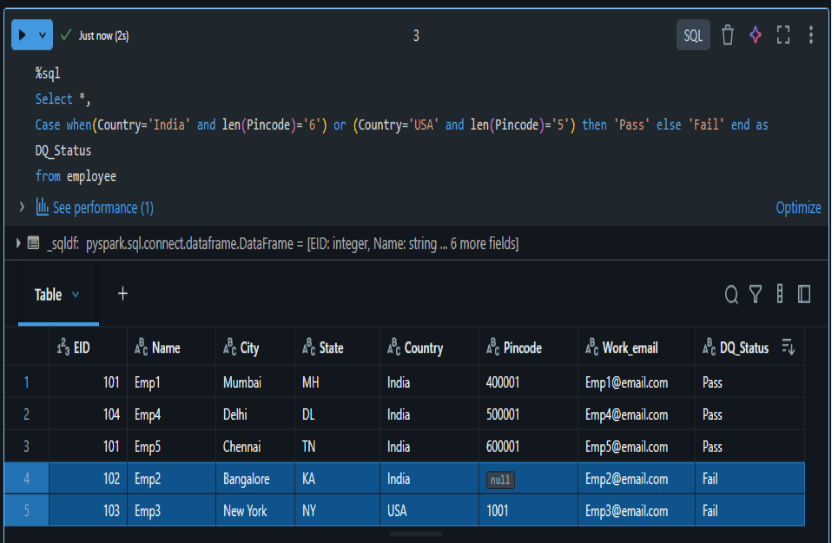Viewport: 834px width, 543px height.
Task: Search the results table
Action: coord(731,294)
